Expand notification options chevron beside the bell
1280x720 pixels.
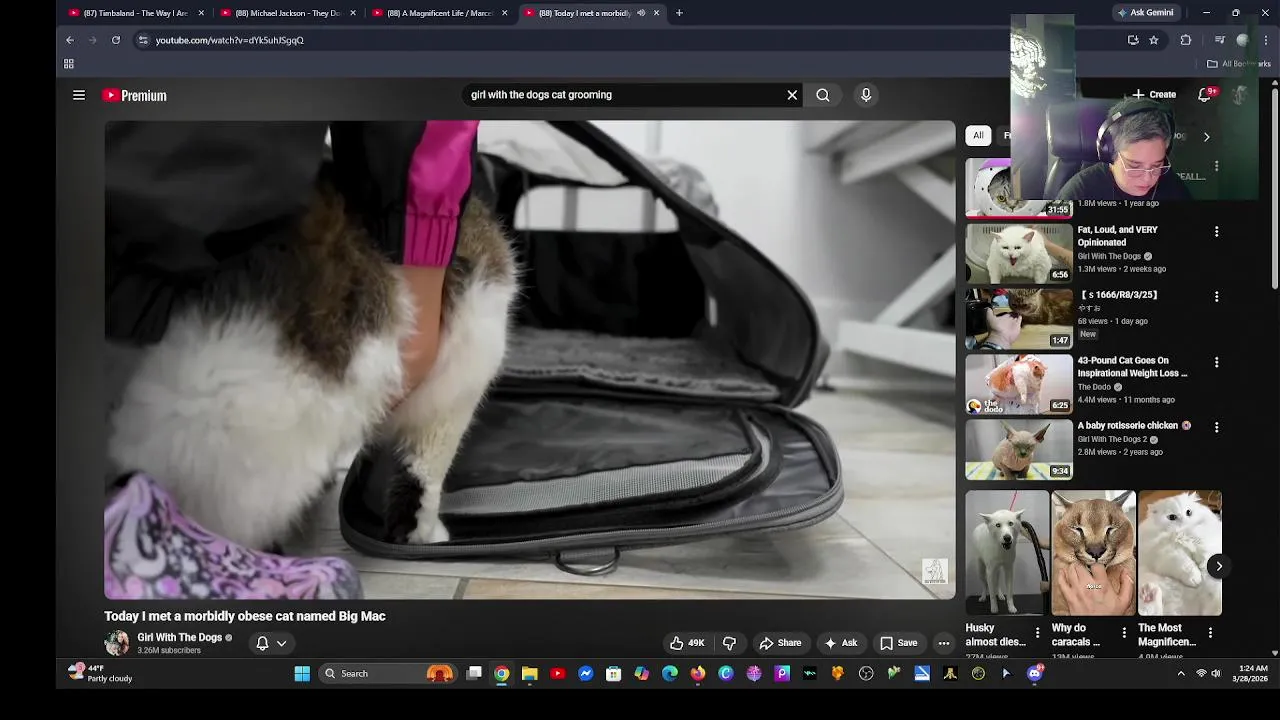282,643
